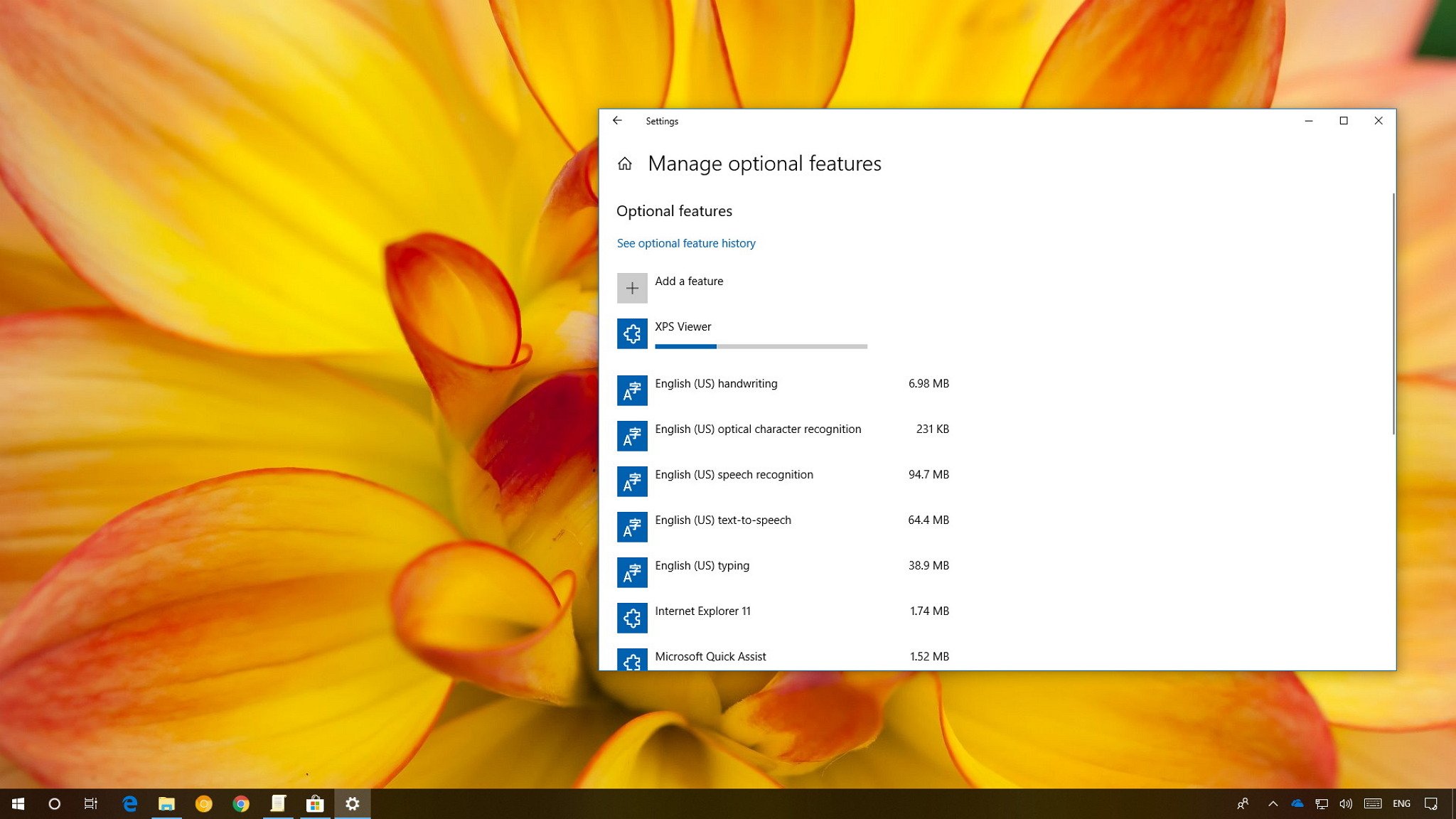Screen dimensions: 1456x819
Task: Maximize the Settings window
Action: pyautogui.click(x=1344, y=121)
